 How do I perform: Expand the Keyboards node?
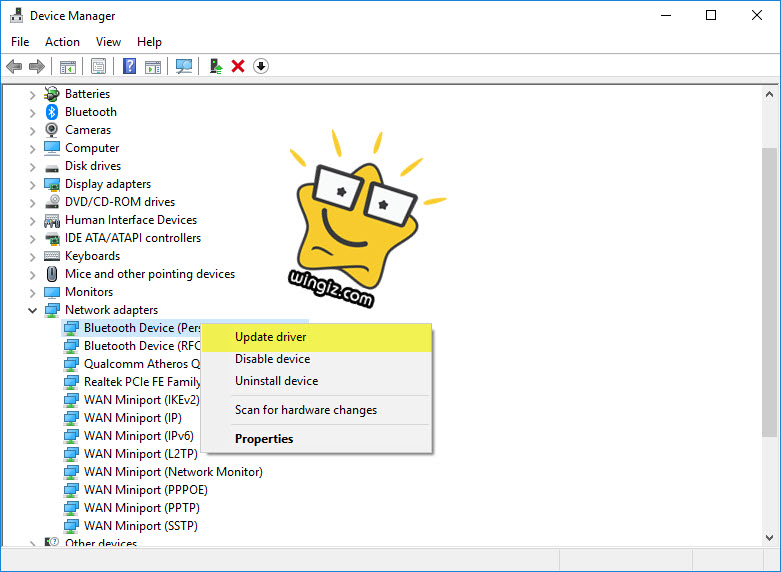click(x=32, y=257)
